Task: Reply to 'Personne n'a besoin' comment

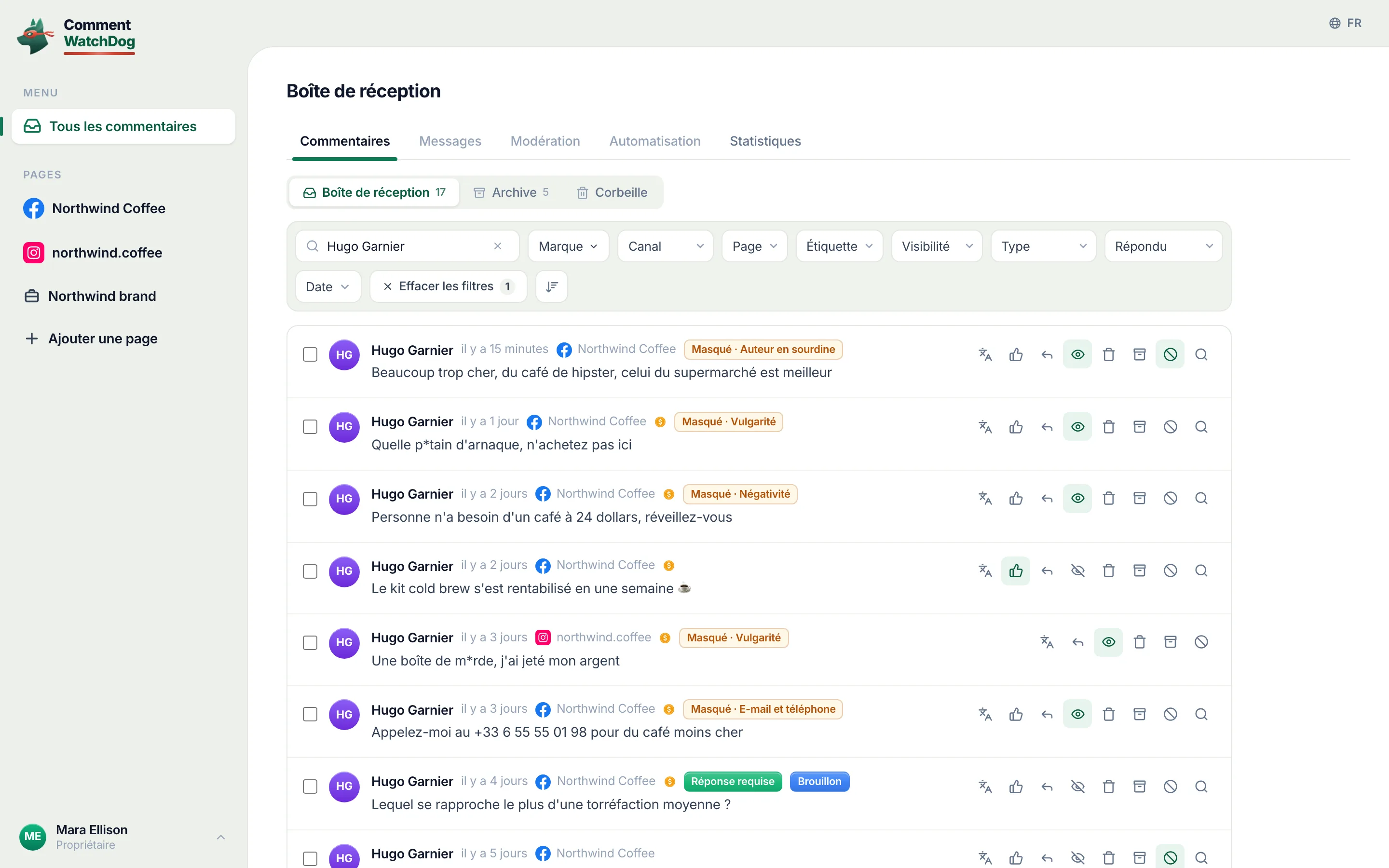Action: point(1047,498)
